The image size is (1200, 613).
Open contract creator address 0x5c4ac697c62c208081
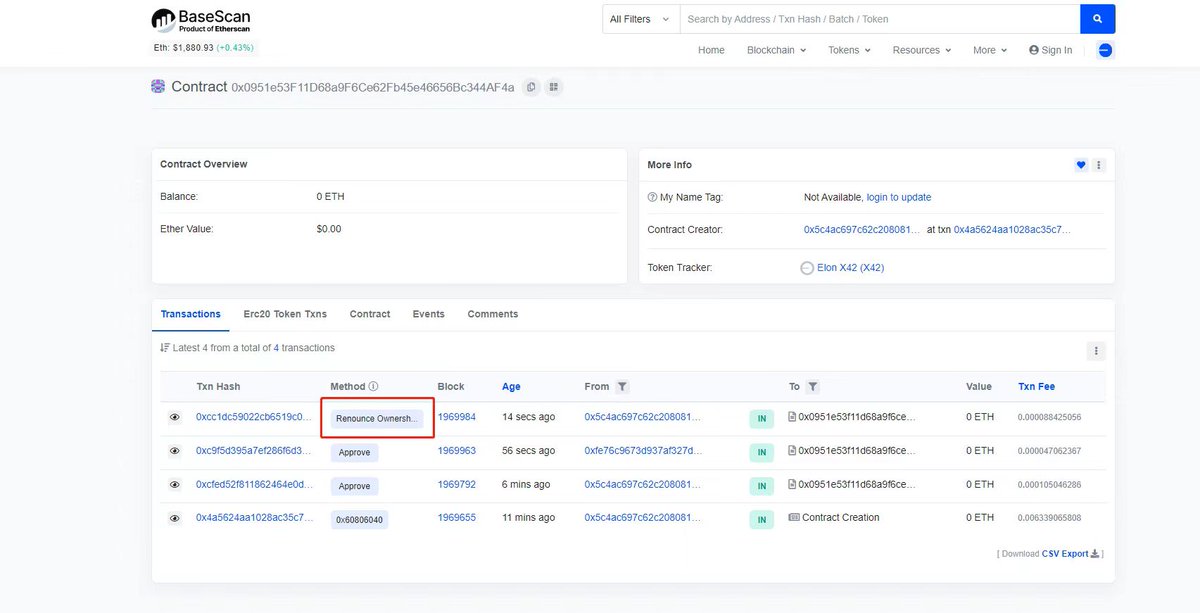click(862, 229)
